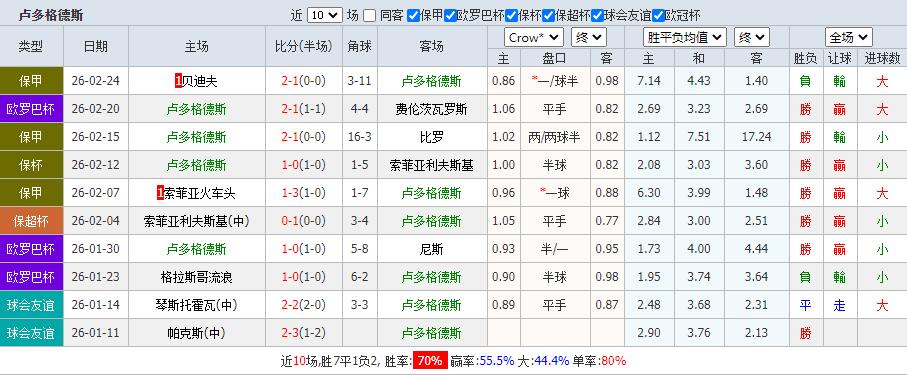The width and height of the screenshot is (907, 375).
Task: Open the 费伦茨瓦罗斯 team link
Action: [432, 109]
